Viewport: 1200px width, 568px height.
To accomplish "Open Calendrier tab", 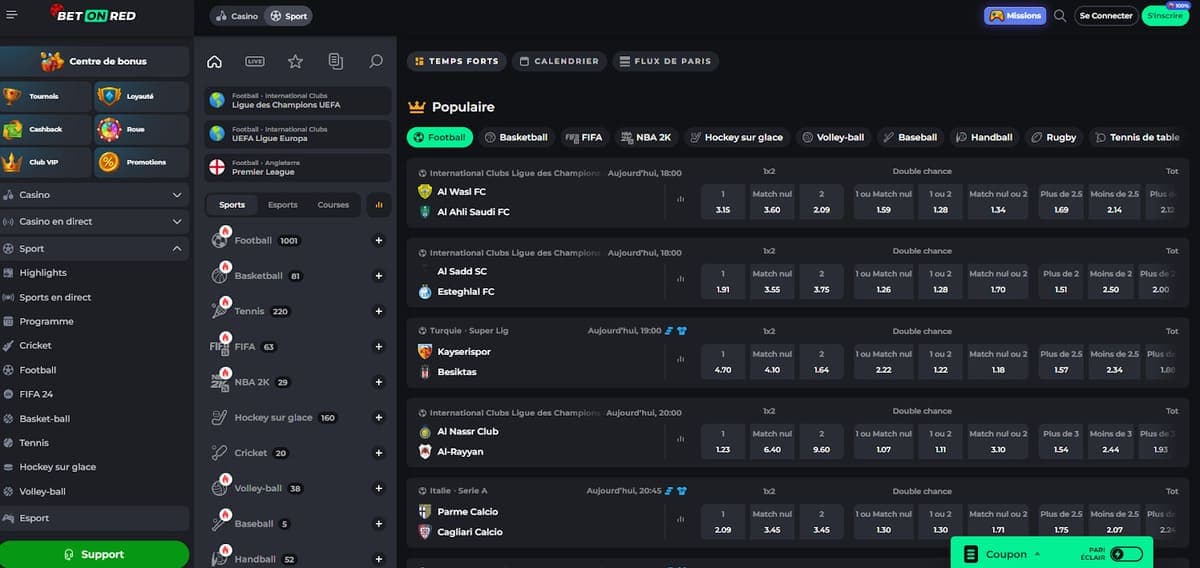I will pyautogui.click(x=559, y=61).
